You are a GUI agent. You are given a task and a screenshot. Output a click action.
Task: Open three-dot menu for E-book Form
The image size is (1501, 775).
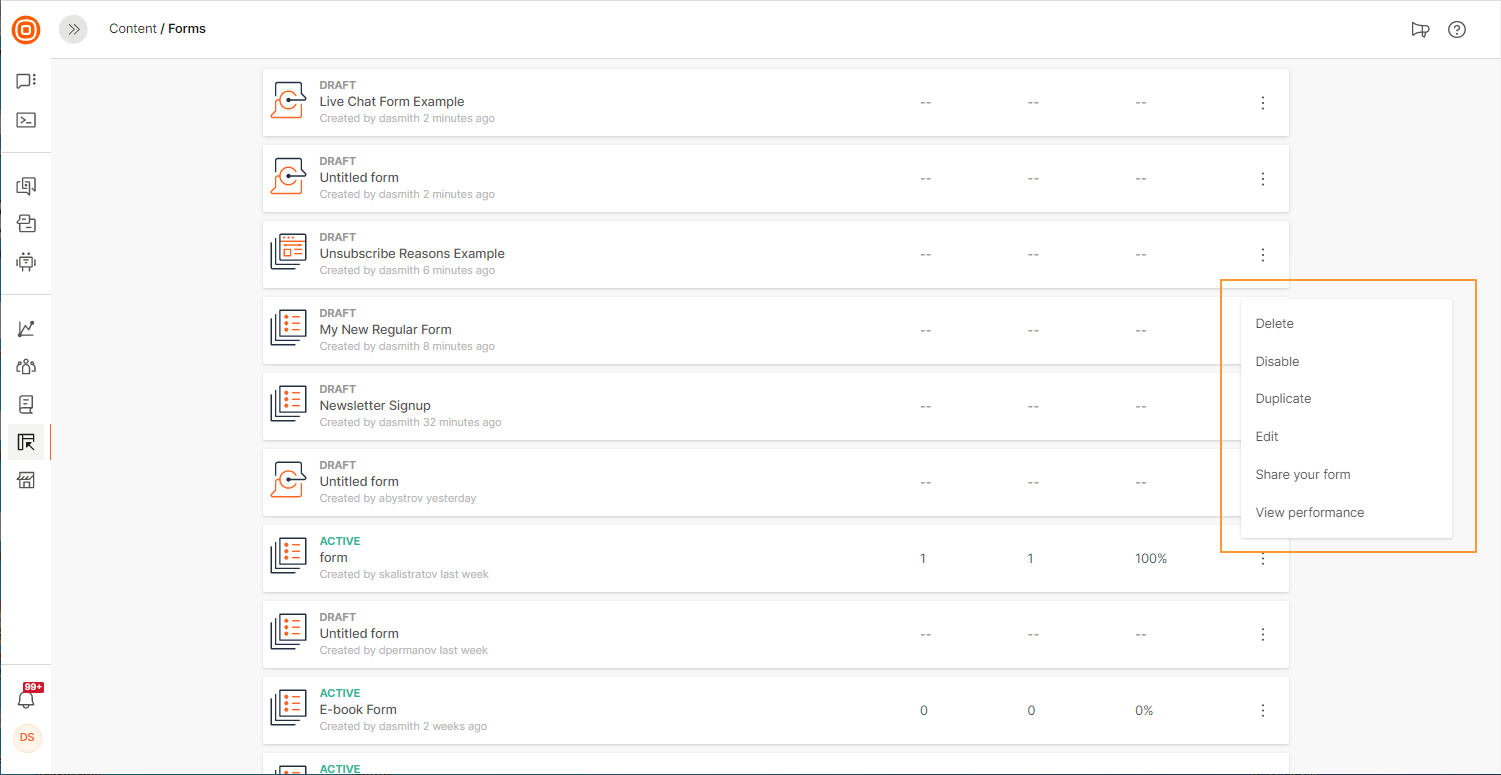tap(1263, 711)
